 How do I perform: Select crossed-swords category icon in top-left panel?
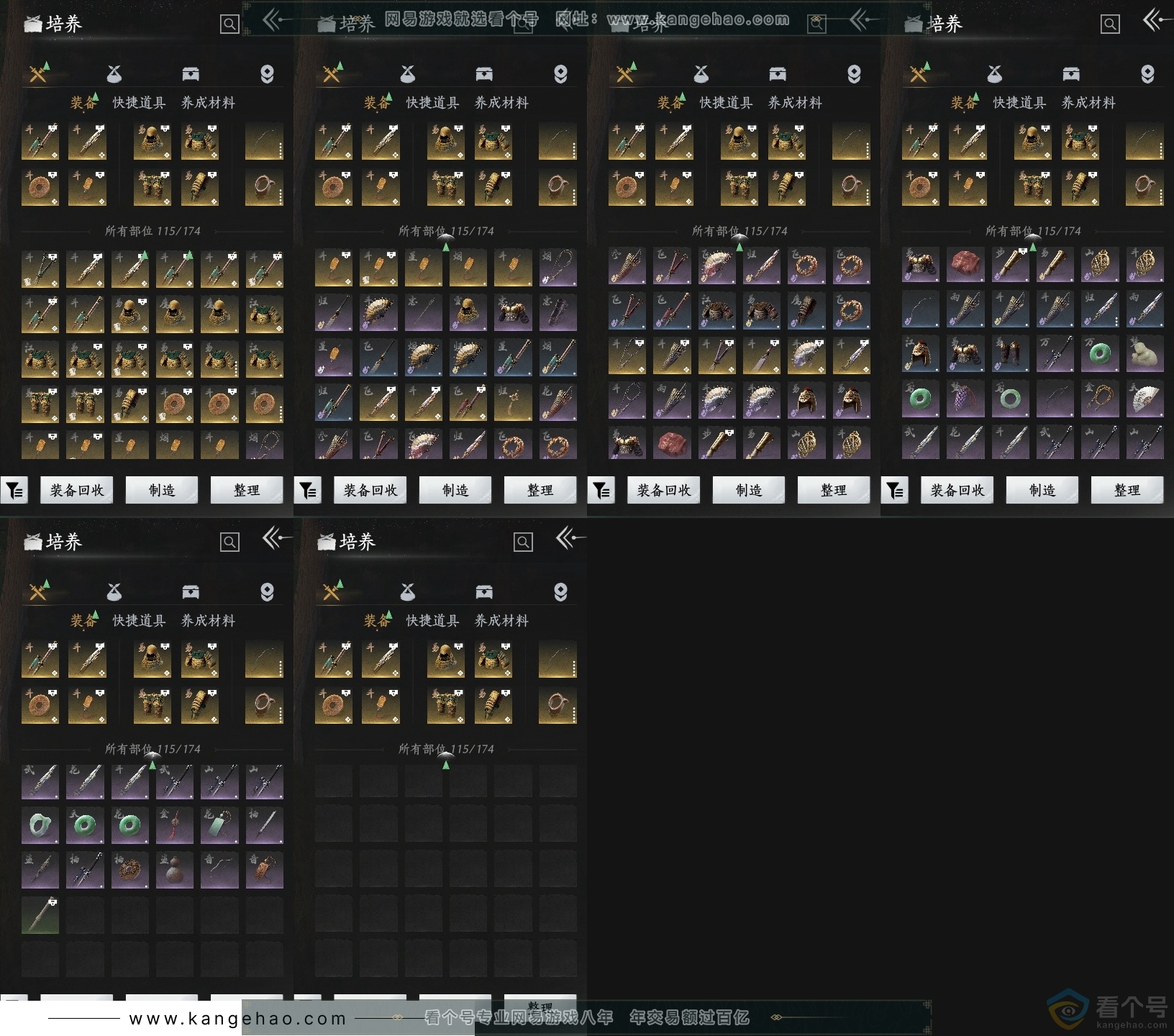39,73
